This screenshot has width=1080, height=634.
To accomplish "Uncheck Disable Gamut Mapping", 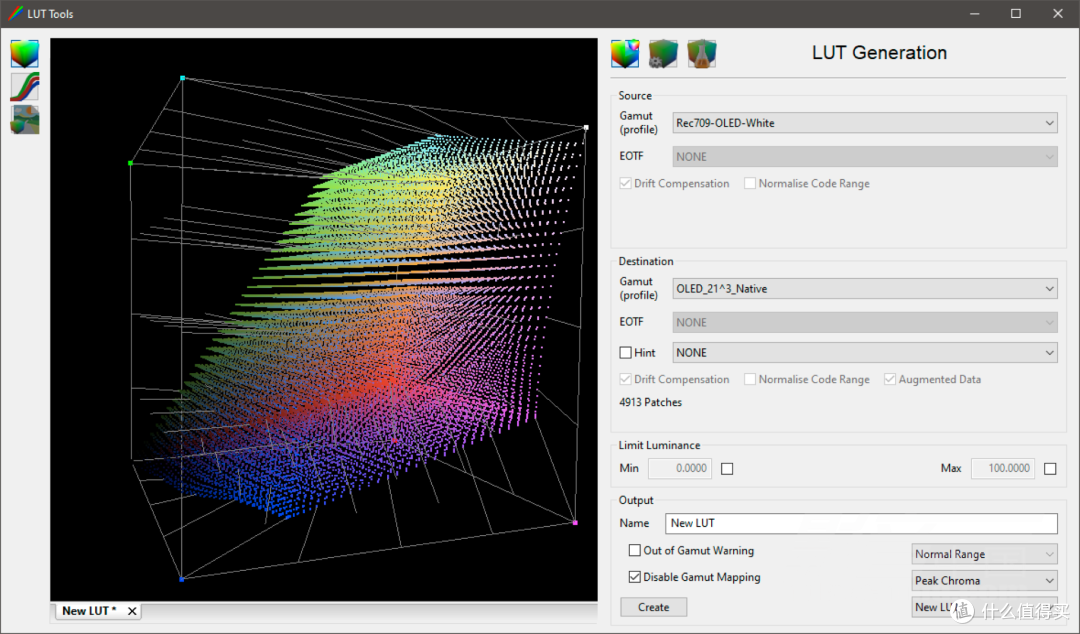I will [x=635, y=577].
